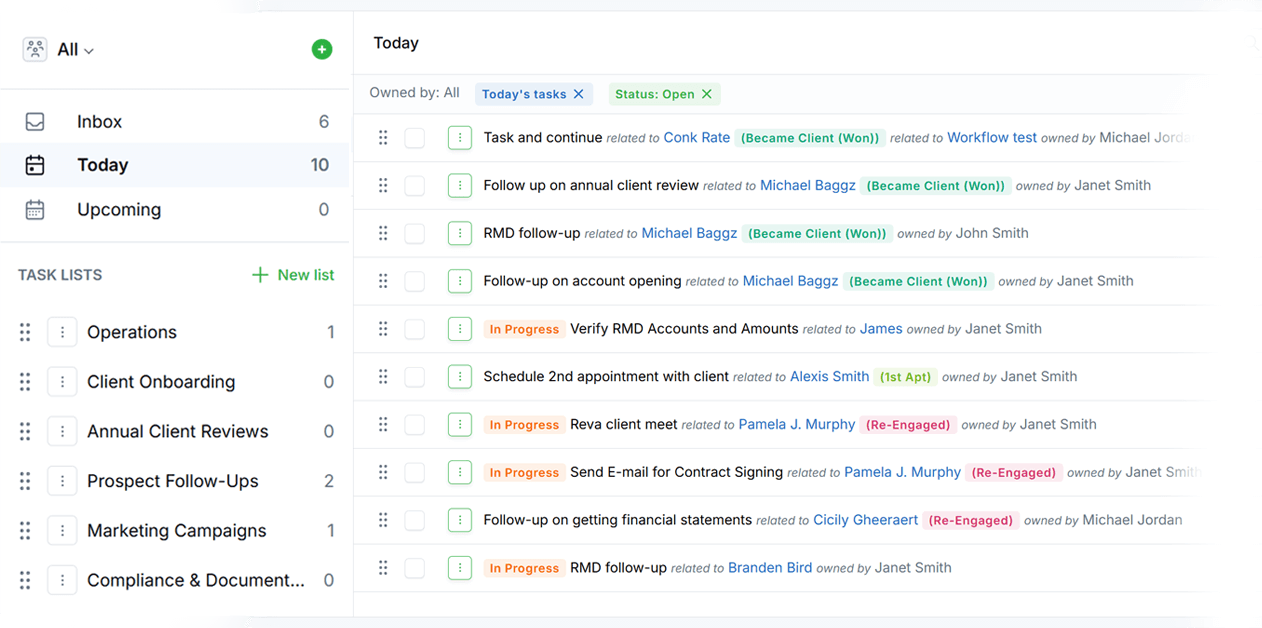The height and width of the screenshot is (628, 1262).
Task: Check off Send E-mail for Contract Signing
Action: (x=415, y=473)
